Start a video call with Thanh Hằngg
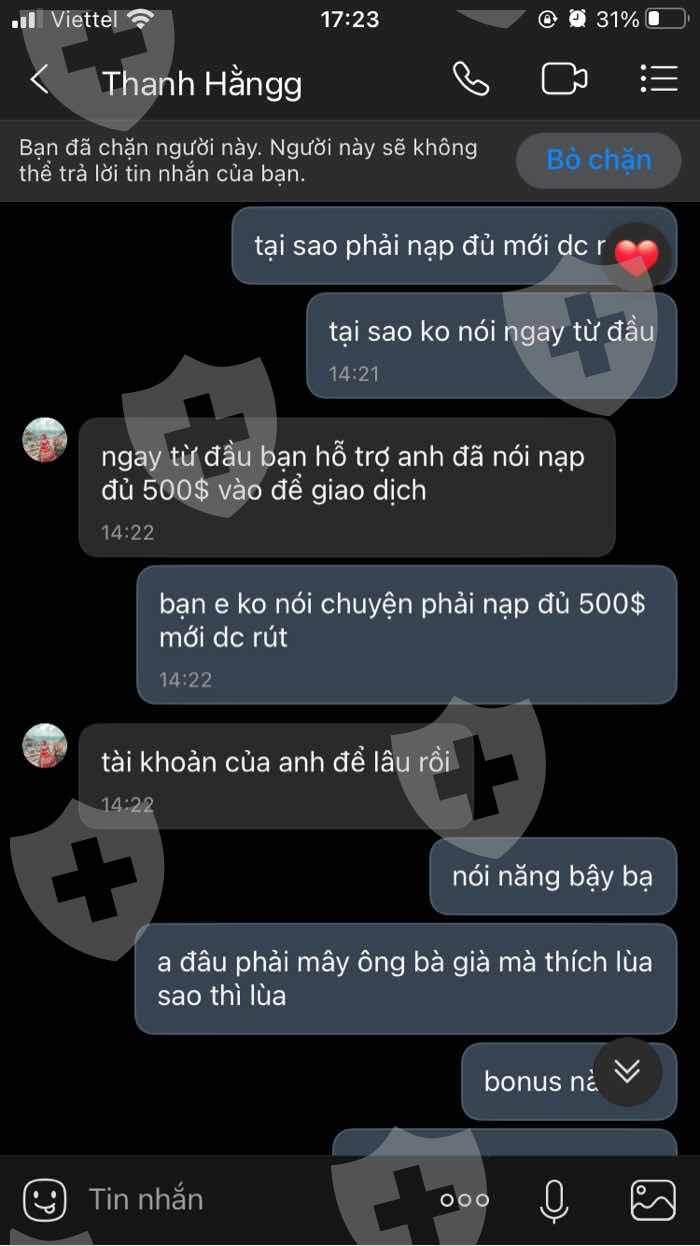Image resolution: width=700 pixels, height=1246 pixels. point(564,79)
